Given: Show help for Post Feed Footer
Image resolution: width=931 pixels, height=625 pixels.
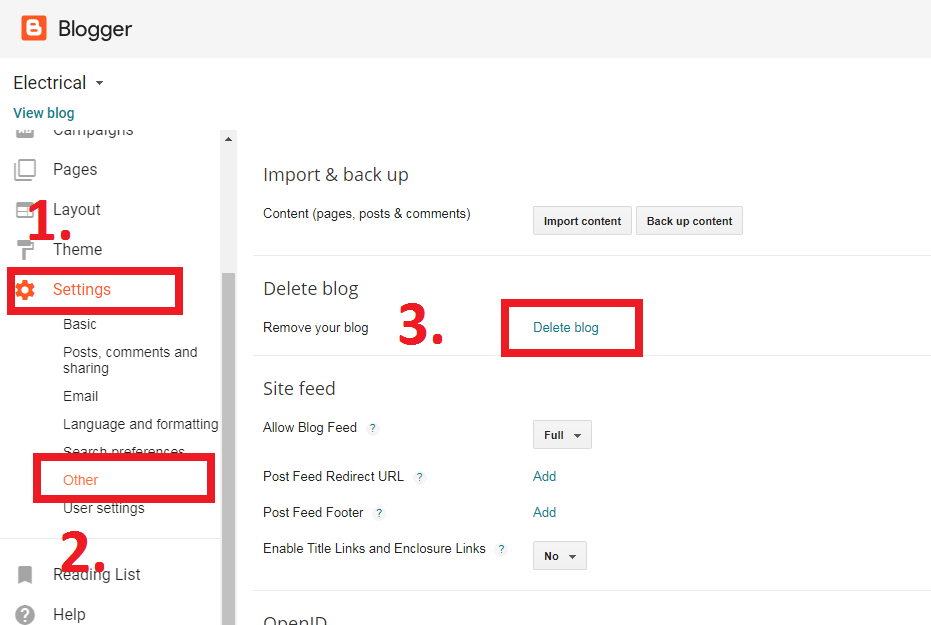Looking at the screenshot, I should [x=379, y=513].
